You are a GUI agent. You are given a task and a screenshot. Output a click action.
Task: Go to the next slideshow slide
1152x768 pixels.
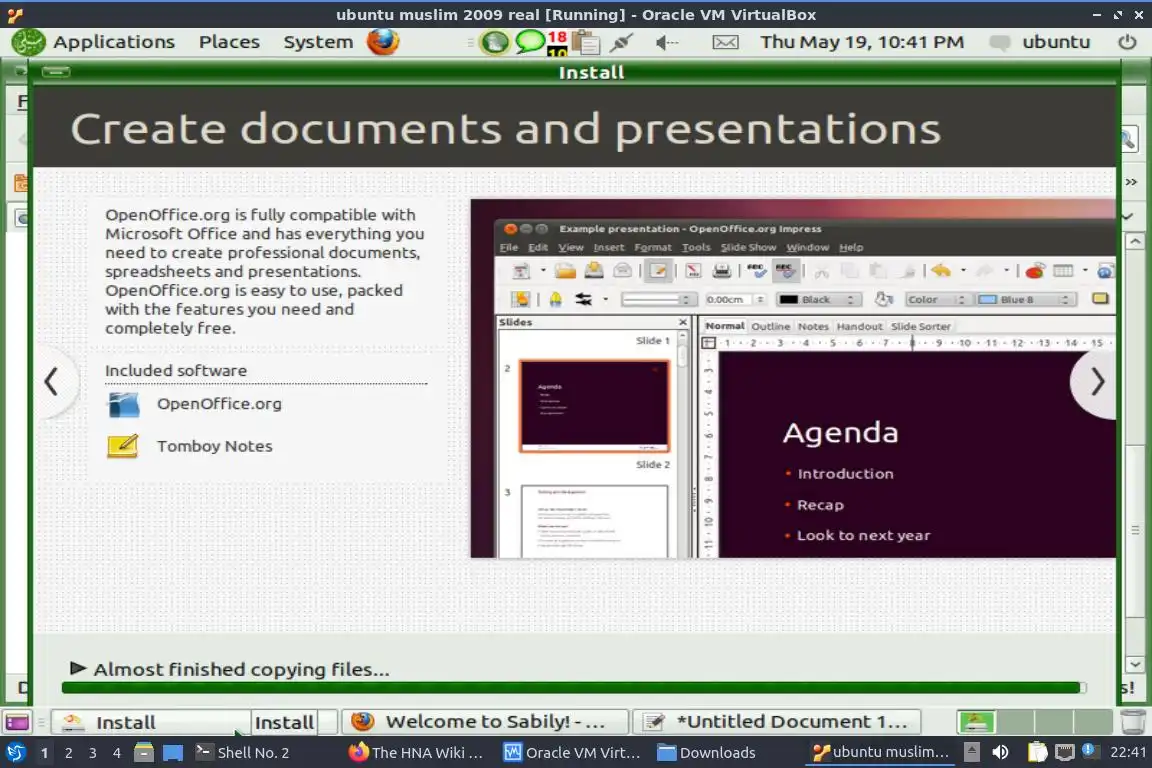[1096, 381]
